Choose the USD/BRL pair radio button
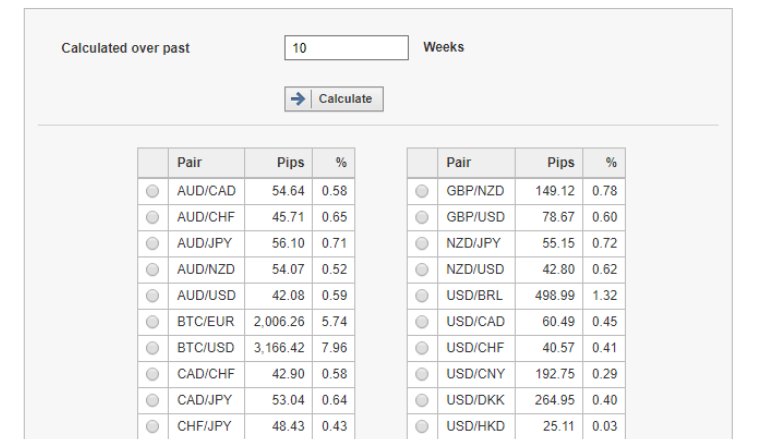The image size is (762, 445). (422, 295)
